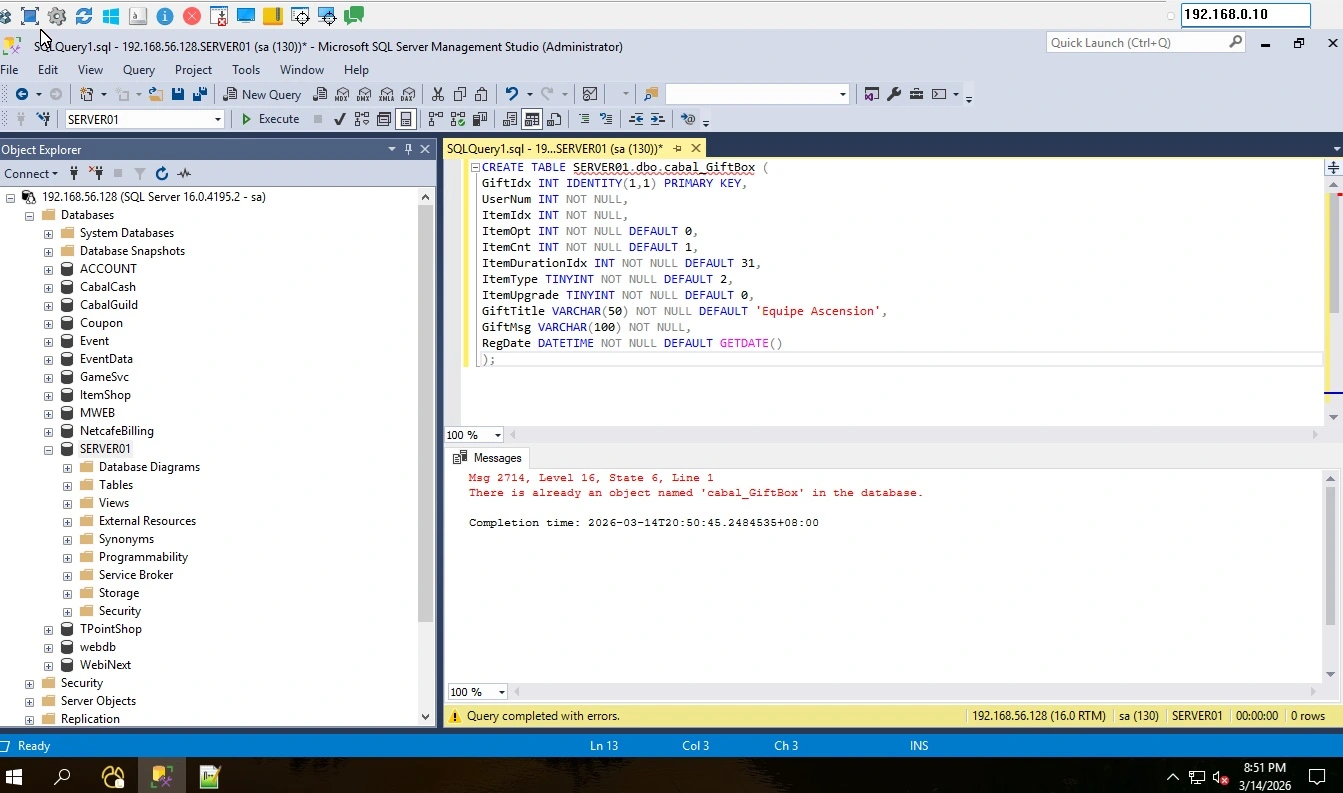Close the SQLQuery1.sql document tab
The image size is (1343, 793).
coord(696,148)
